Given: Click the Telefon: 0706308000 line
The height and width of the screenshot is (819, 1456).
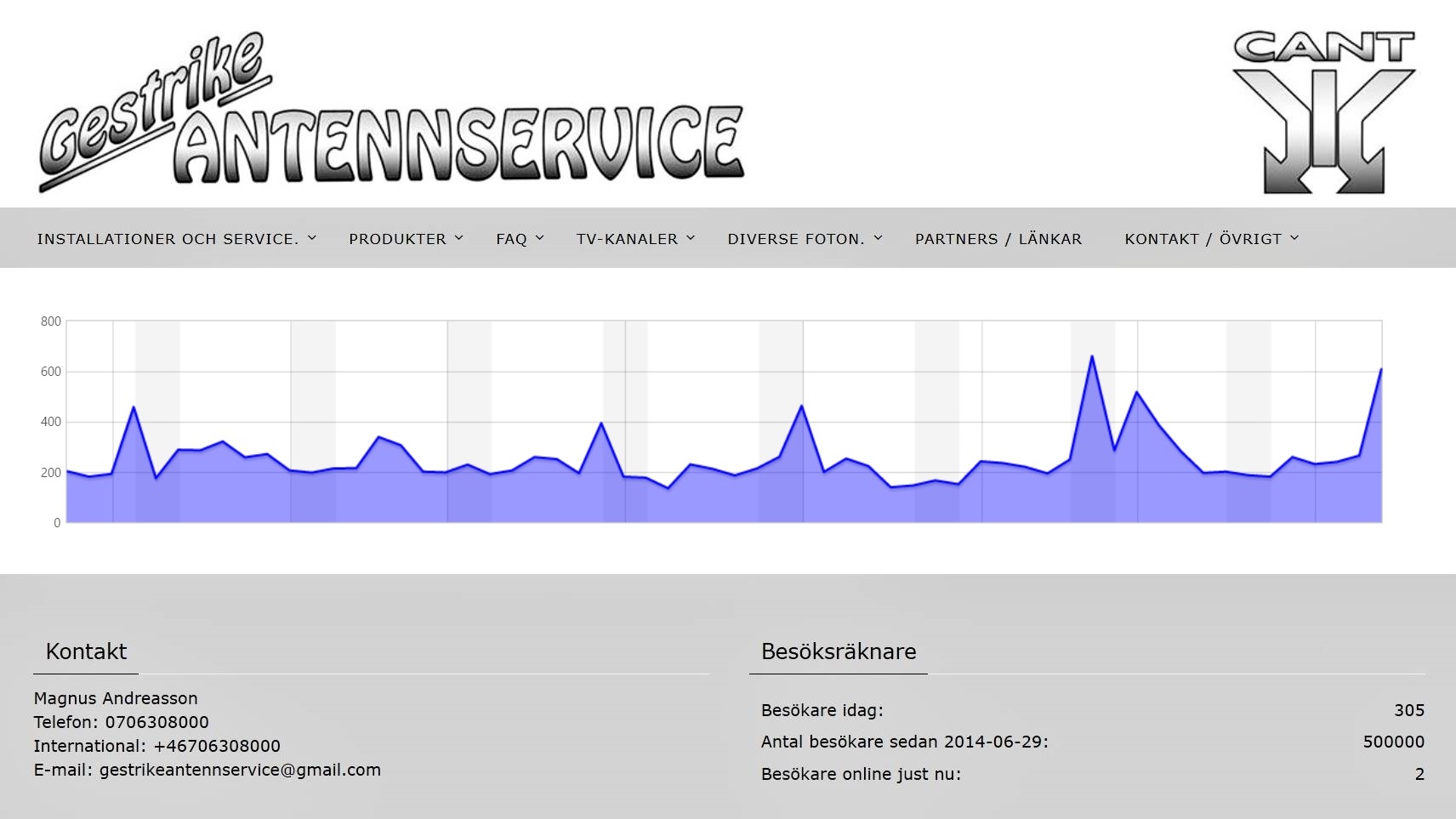Looking at the screenshot, I should (121, 722).
